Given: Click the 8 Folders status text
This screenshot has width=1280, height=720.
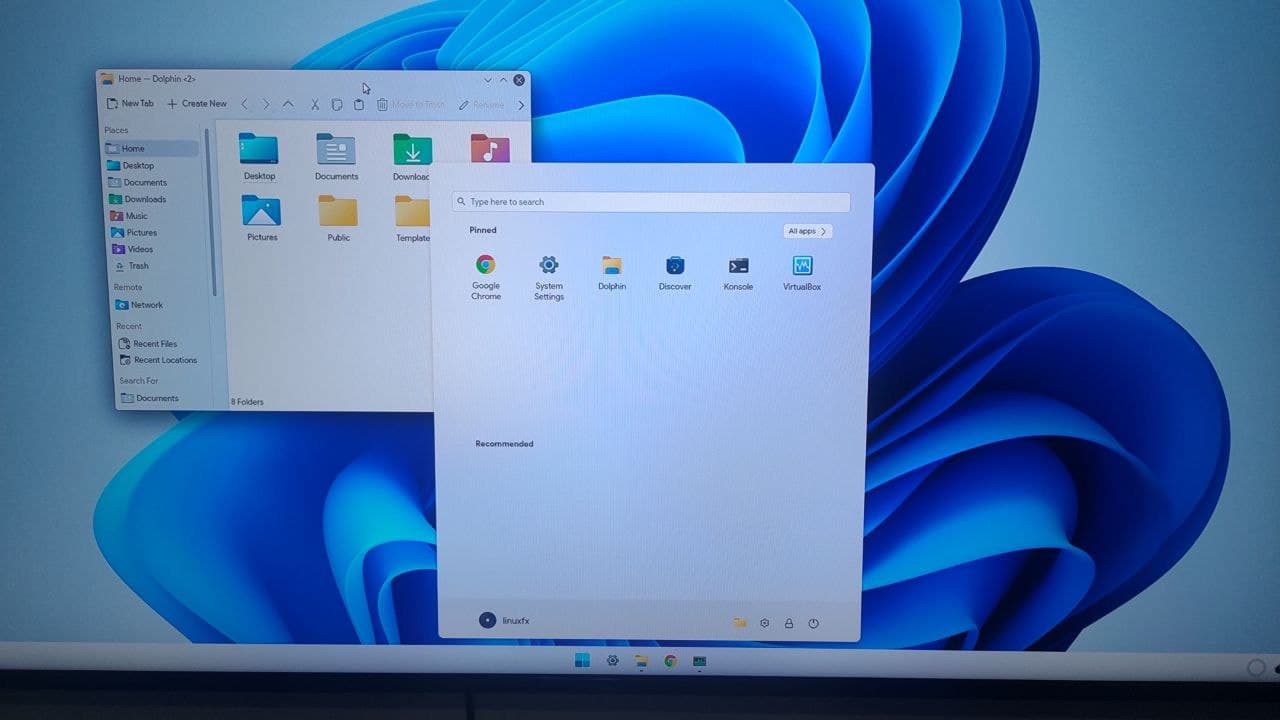Looking at the screenshot, I should point(247,402).
